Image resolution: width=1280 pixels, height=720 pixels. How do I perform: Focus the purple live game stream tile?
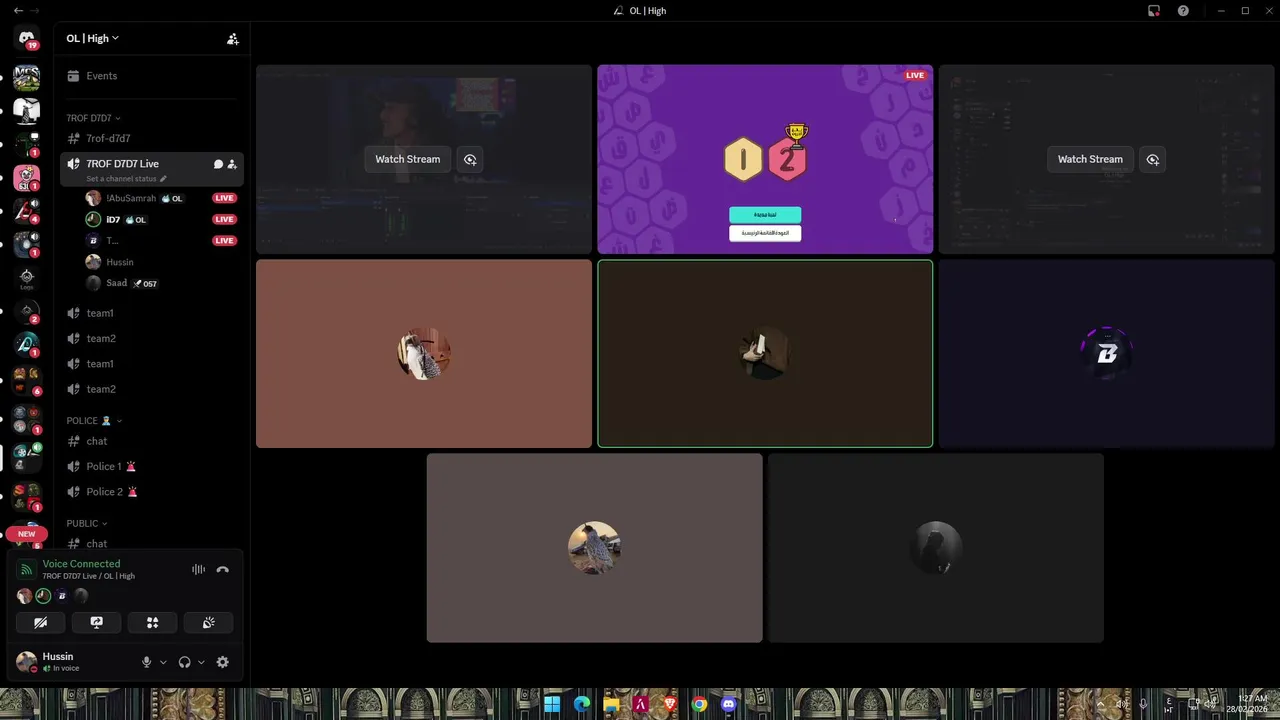click(765, 159)
